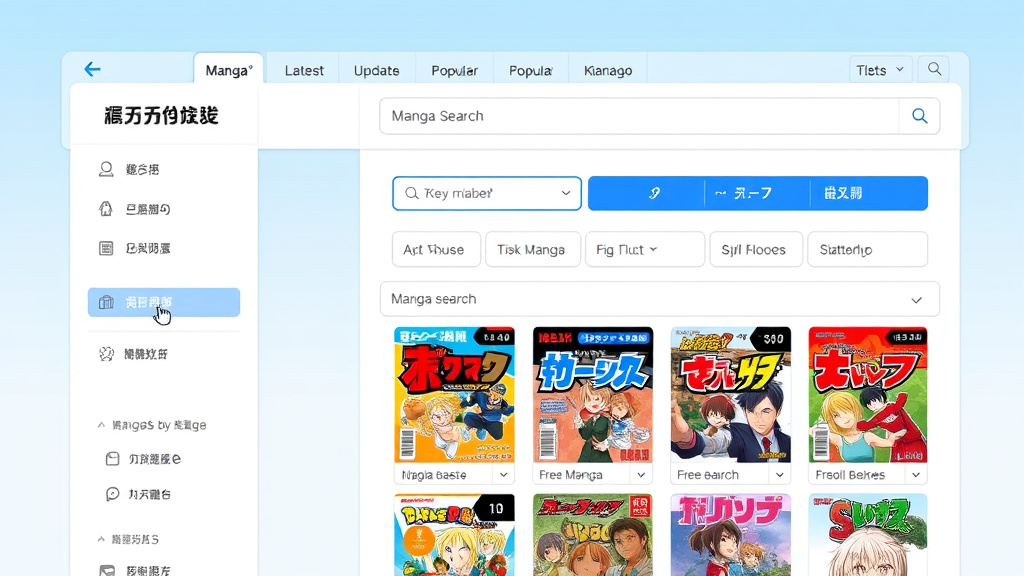Open the Tlets dropdown at top right

click(879, 69)
